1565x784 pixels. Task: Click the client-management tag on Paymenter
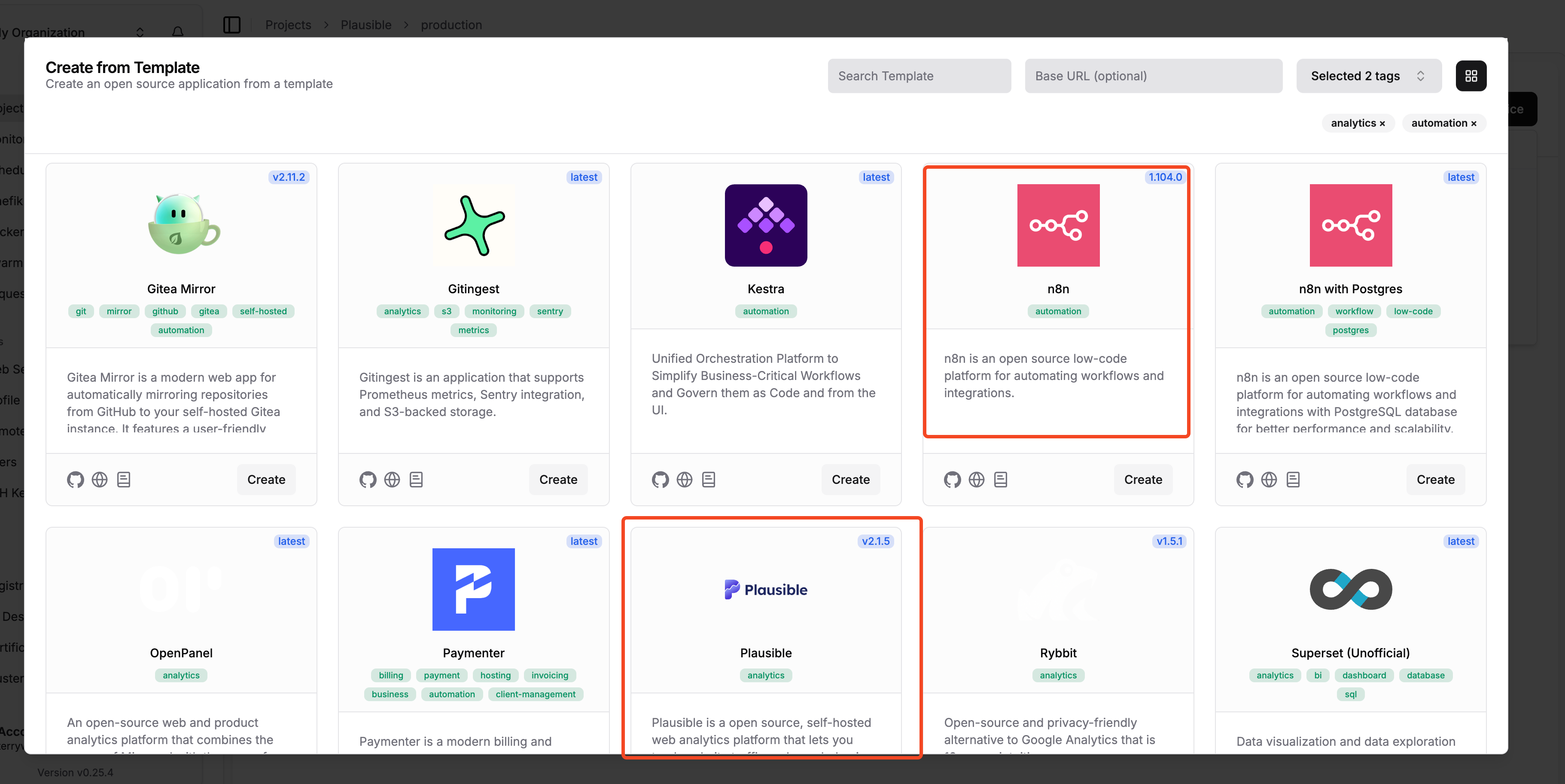tap(535, 694)
